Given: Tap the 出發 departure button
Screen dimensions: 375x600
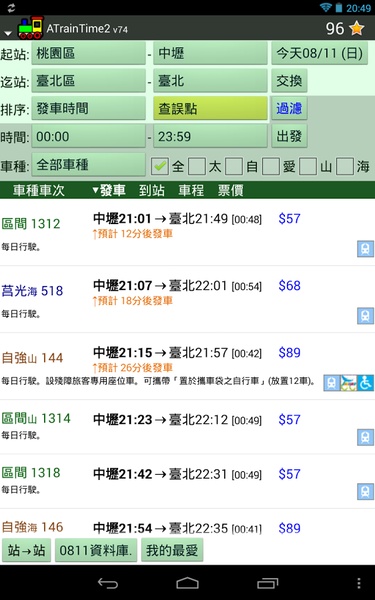Looking at the screenshot, I should 289,136.
